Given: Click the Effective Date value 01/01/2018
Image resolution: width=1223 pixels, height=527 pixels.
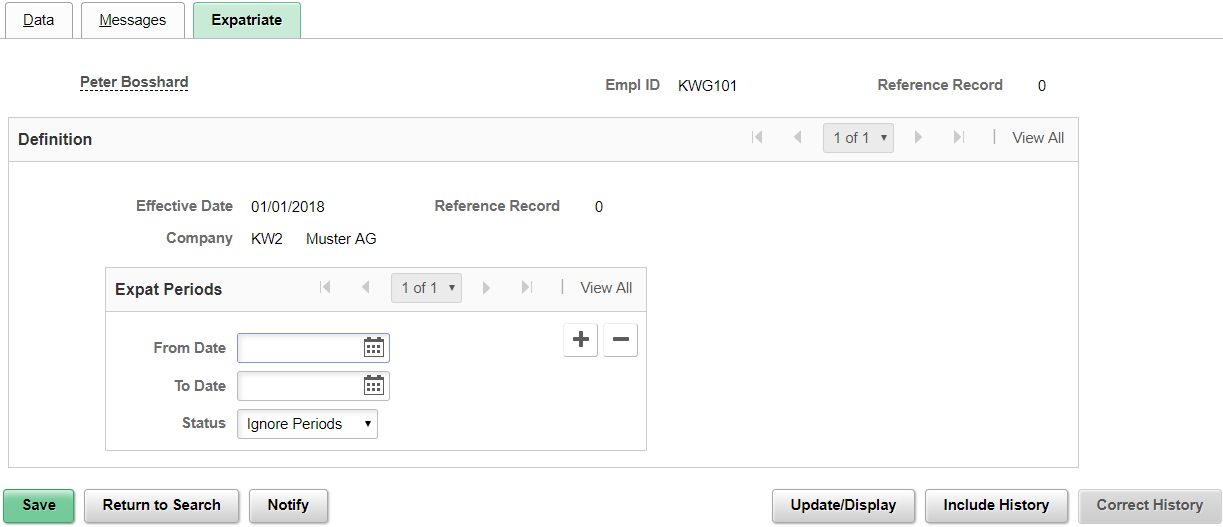Looking at the screenshot, I should 288,207.
